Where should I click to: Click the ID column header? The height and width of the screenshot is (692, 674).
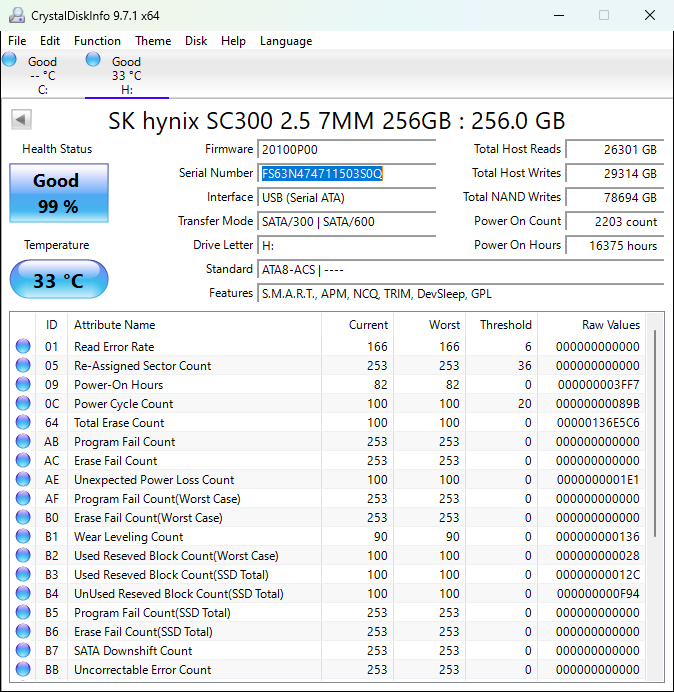52,325
